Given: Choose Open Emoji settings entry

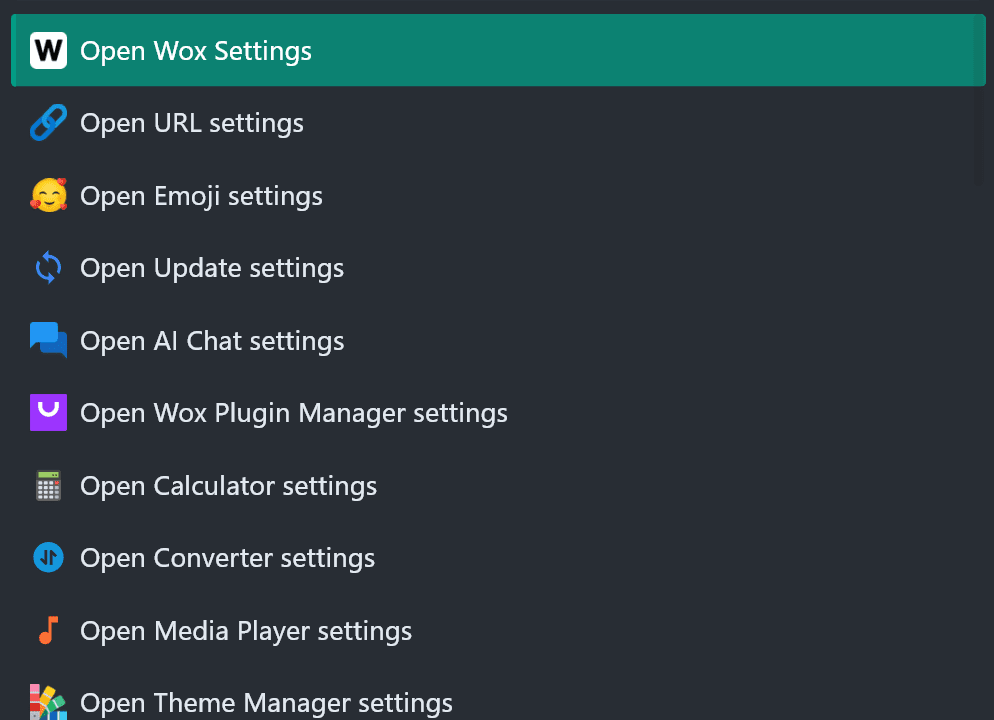Looking at the screenshot, I should 498,195.
